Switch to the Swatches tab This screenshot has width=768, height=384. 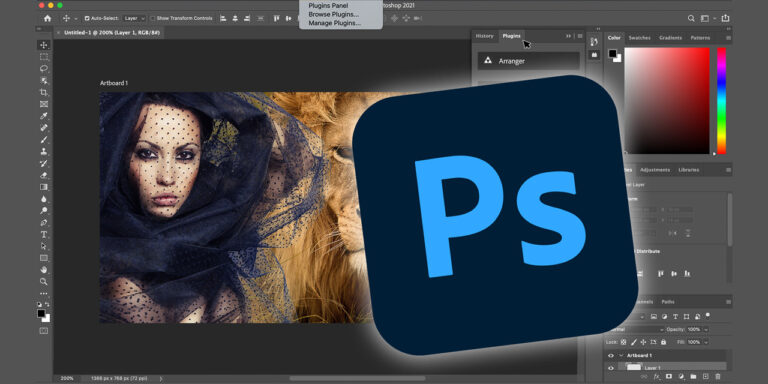[639, 38]
